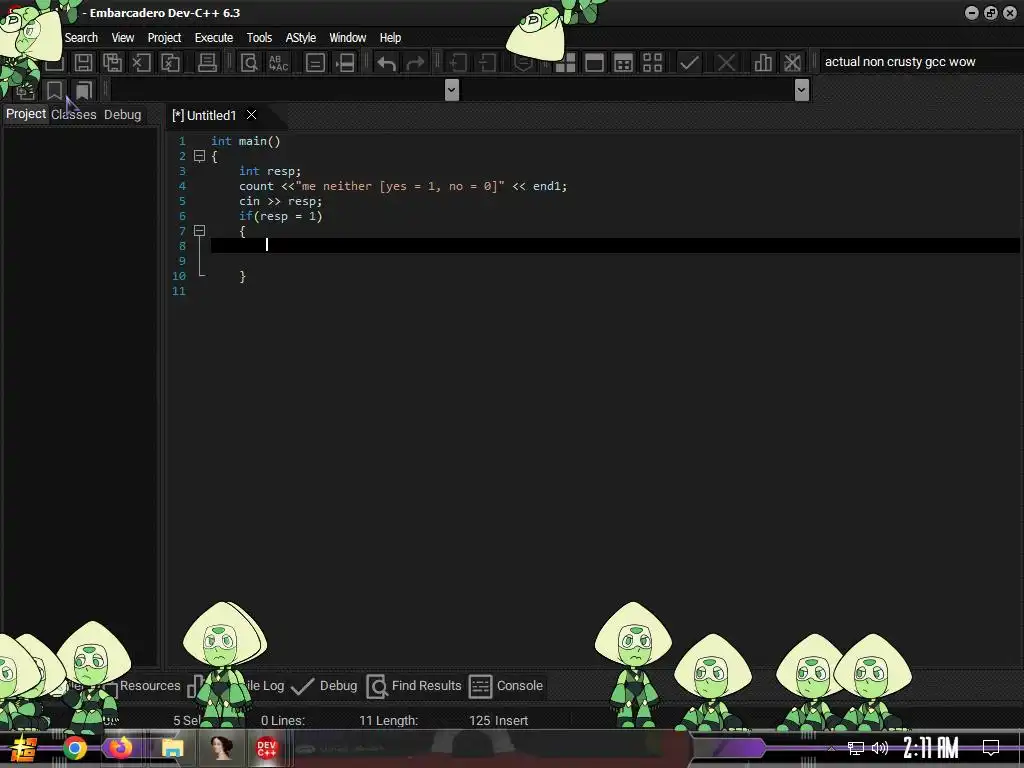Viewport: 1024px width, 768px height.
Task: Click the Indent toolbar icon
Action: 457,63
